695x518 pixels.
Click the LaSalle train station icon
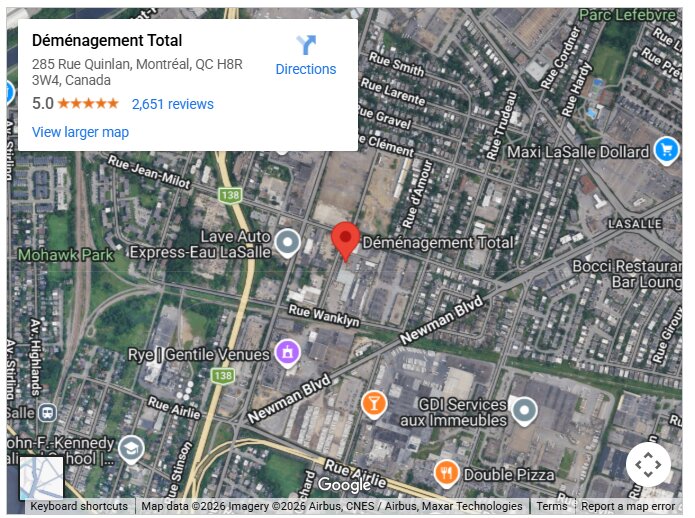47,413
